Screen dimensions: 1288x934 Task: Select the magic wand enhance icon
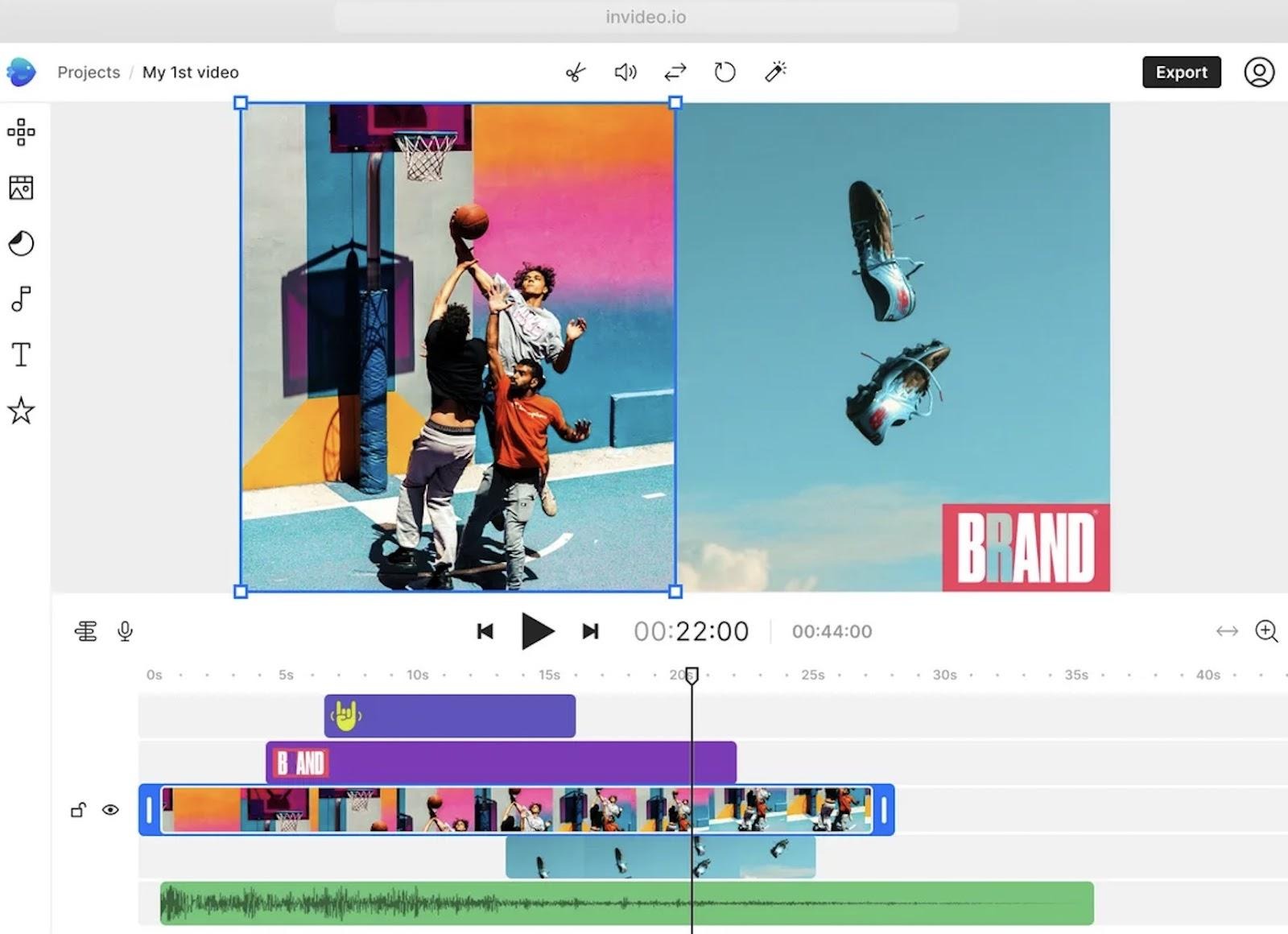click(x=774, y=72)
